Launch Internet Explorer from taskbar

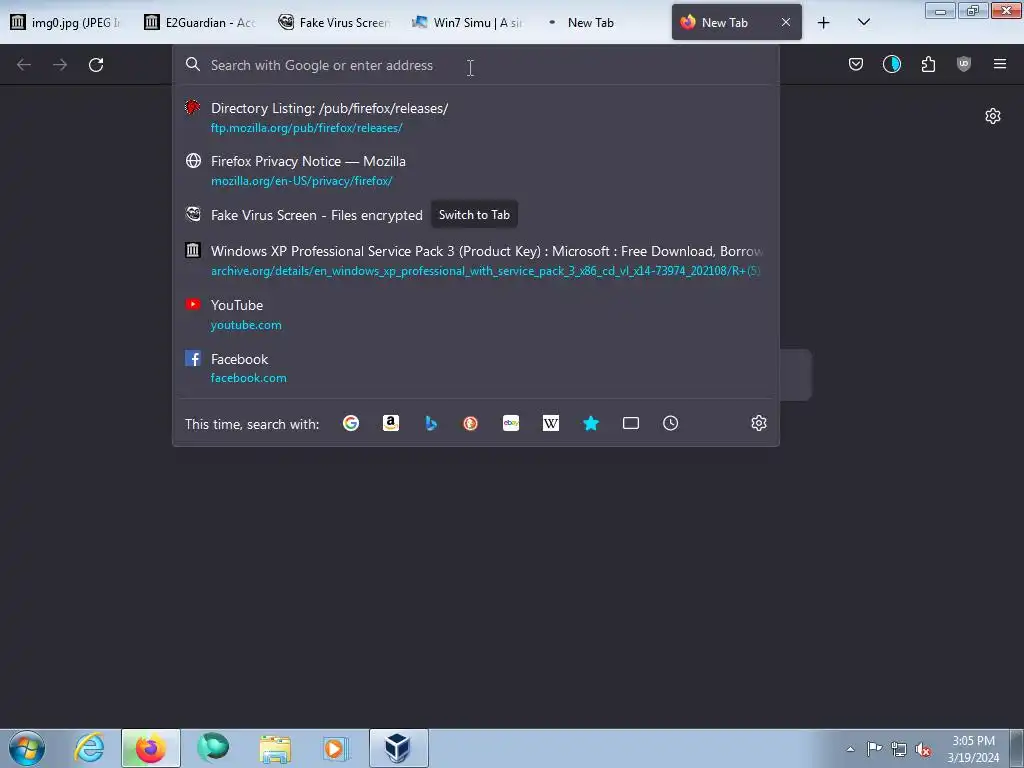89,748
